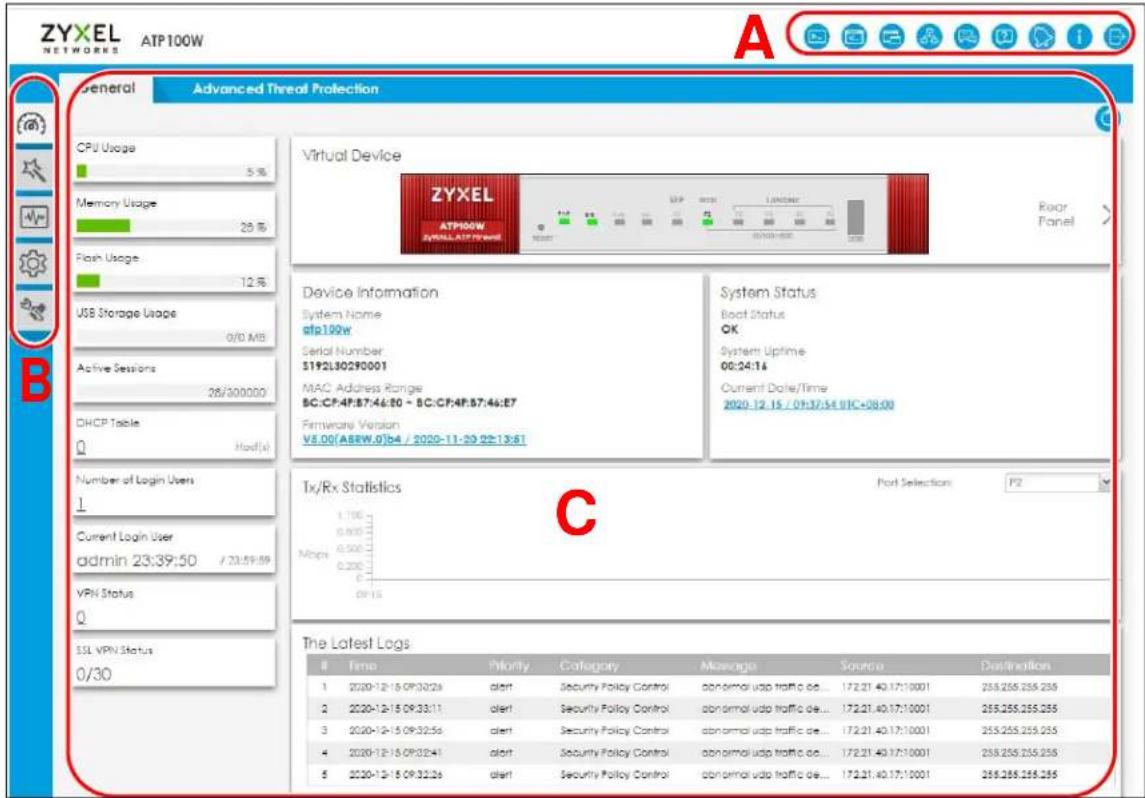1145x798 pixels.
Task: Click the CPU Usage progress bar
Action: click(173, 172)
